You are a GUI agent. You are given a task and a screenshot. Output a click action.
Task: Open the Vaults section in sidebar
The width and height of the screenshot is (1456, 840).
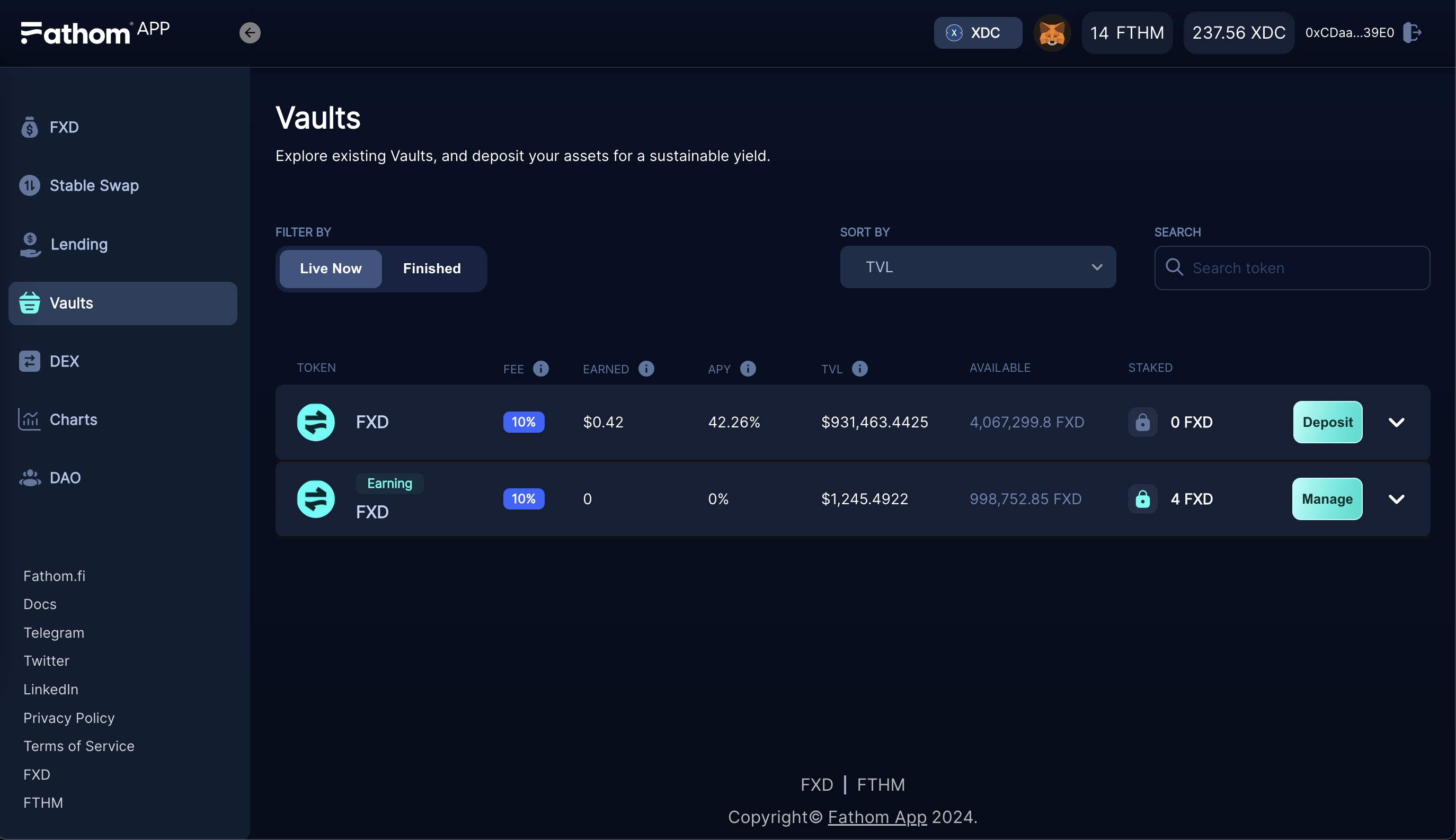pyautogui.click(x=123, y=303)
